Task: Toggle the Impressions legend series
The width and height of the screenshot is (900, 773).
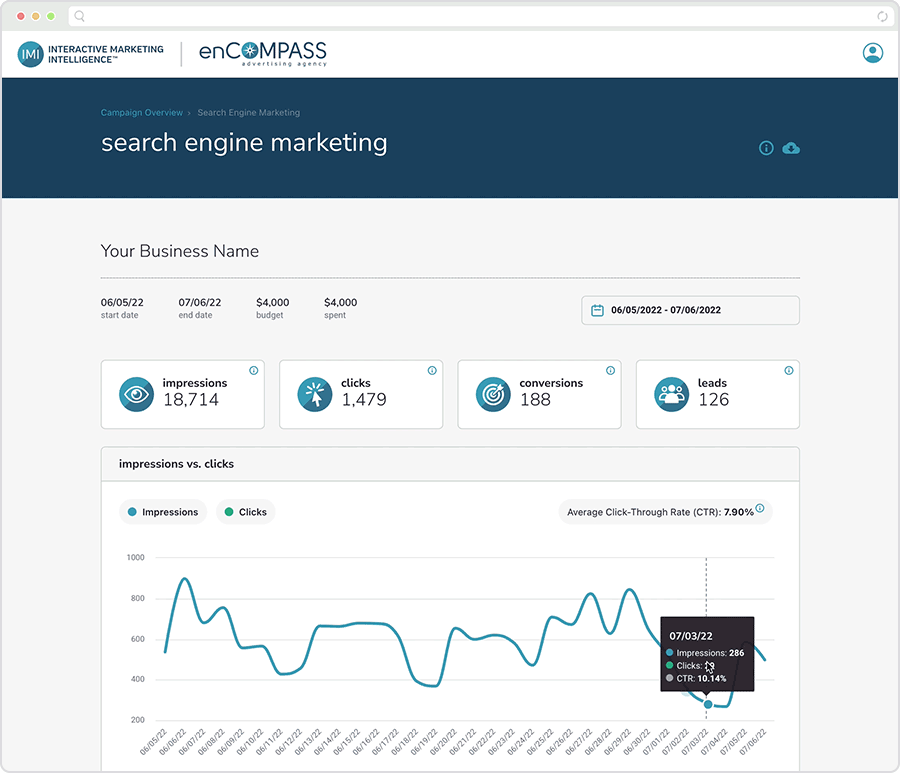Action: click(160, 512)
